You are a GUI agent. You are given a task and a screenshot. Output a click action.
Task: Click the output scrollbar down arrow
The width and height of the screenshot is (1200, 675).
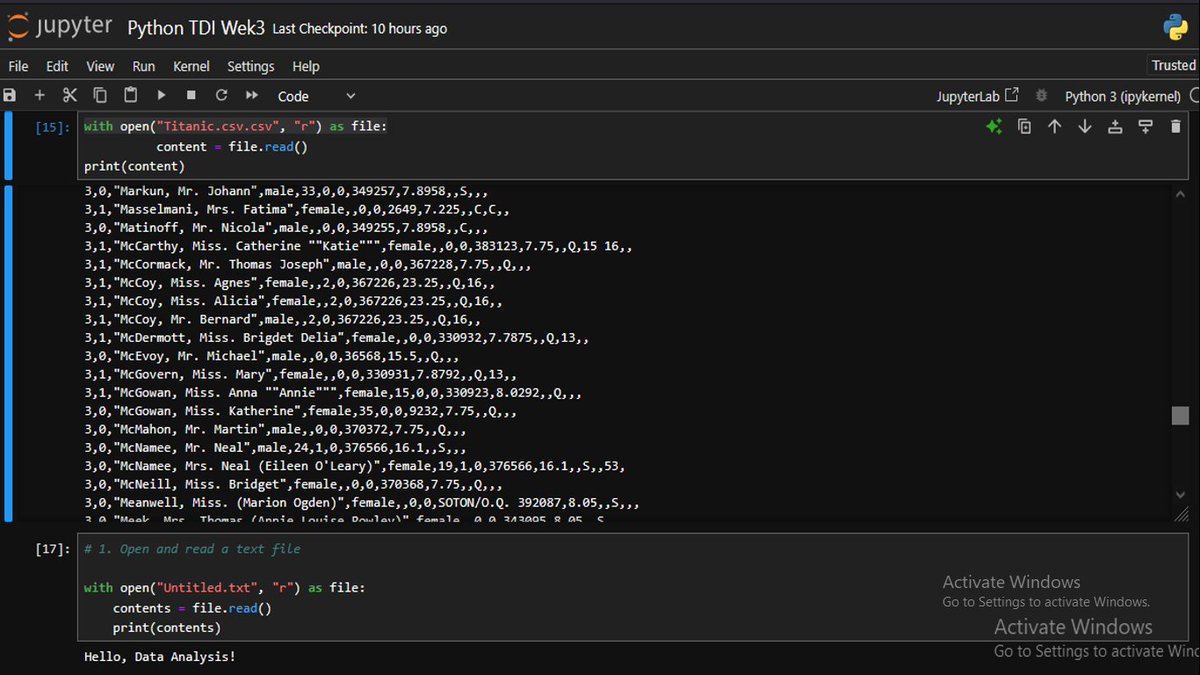(1180, 496)
